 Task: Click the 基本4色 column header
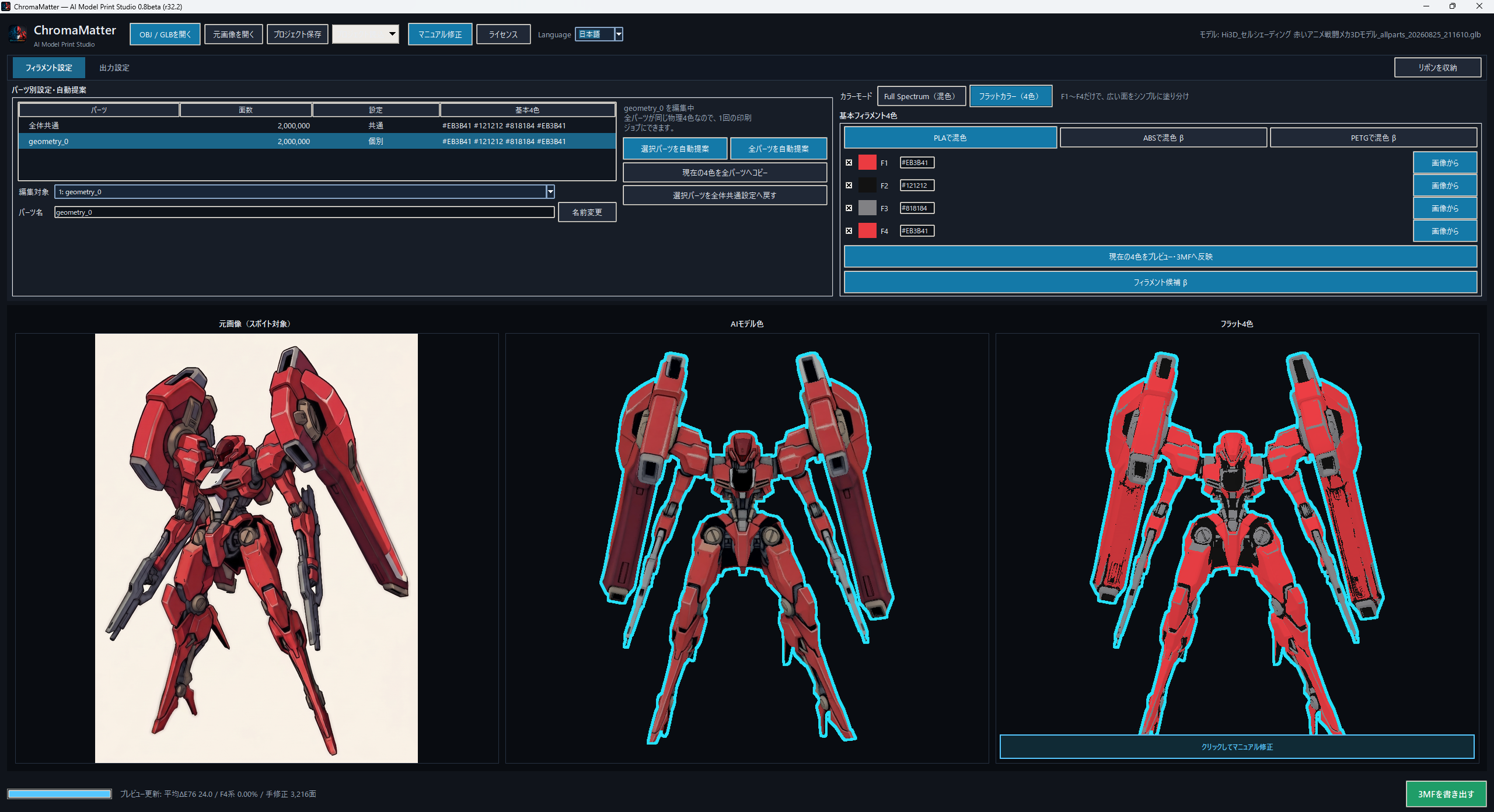pos(528,110)
